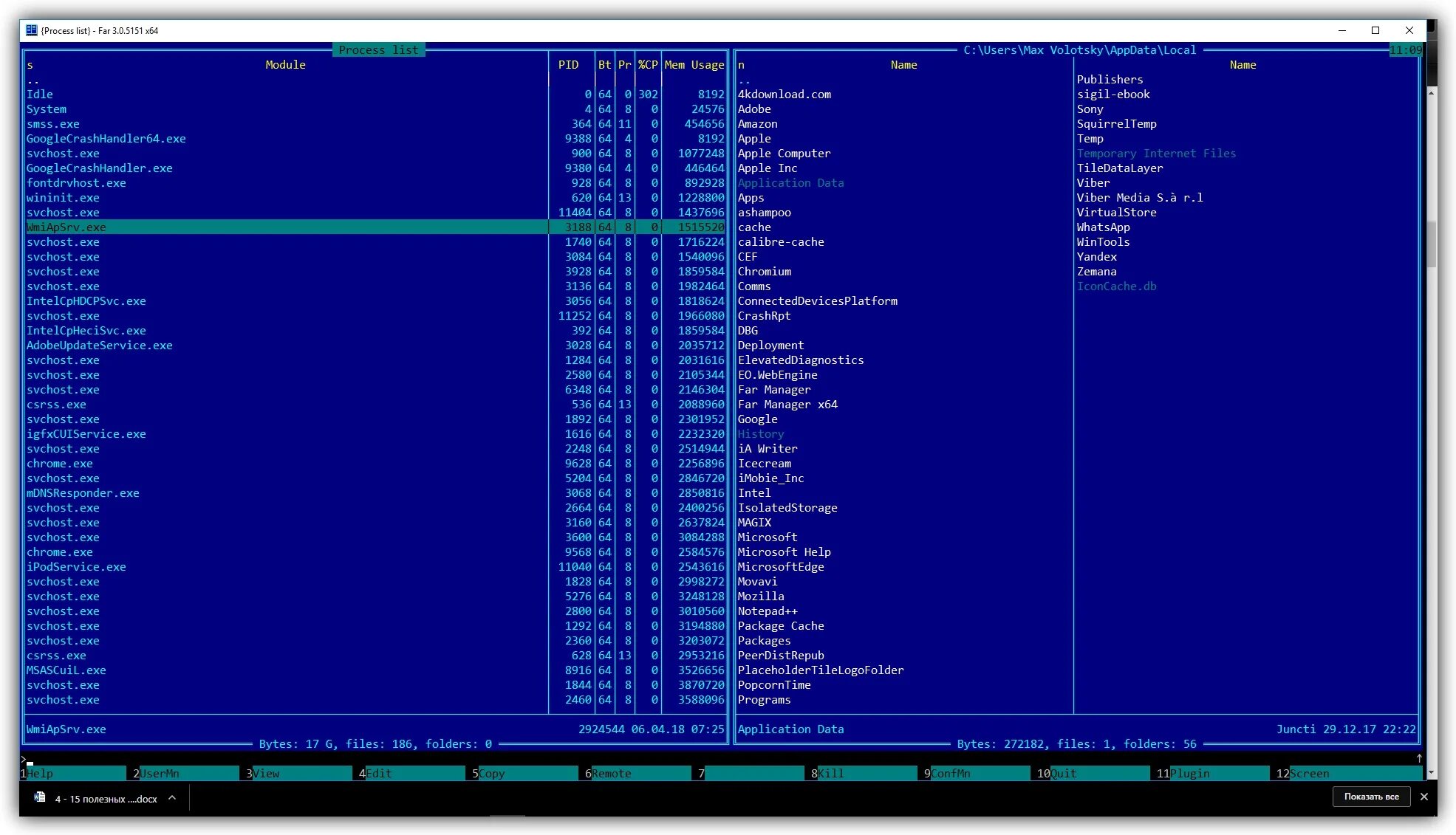Image resolution: width=1456 pixels, height=835 pixels.
Task: Select the Chromium folder
Action: coord(765,272)
